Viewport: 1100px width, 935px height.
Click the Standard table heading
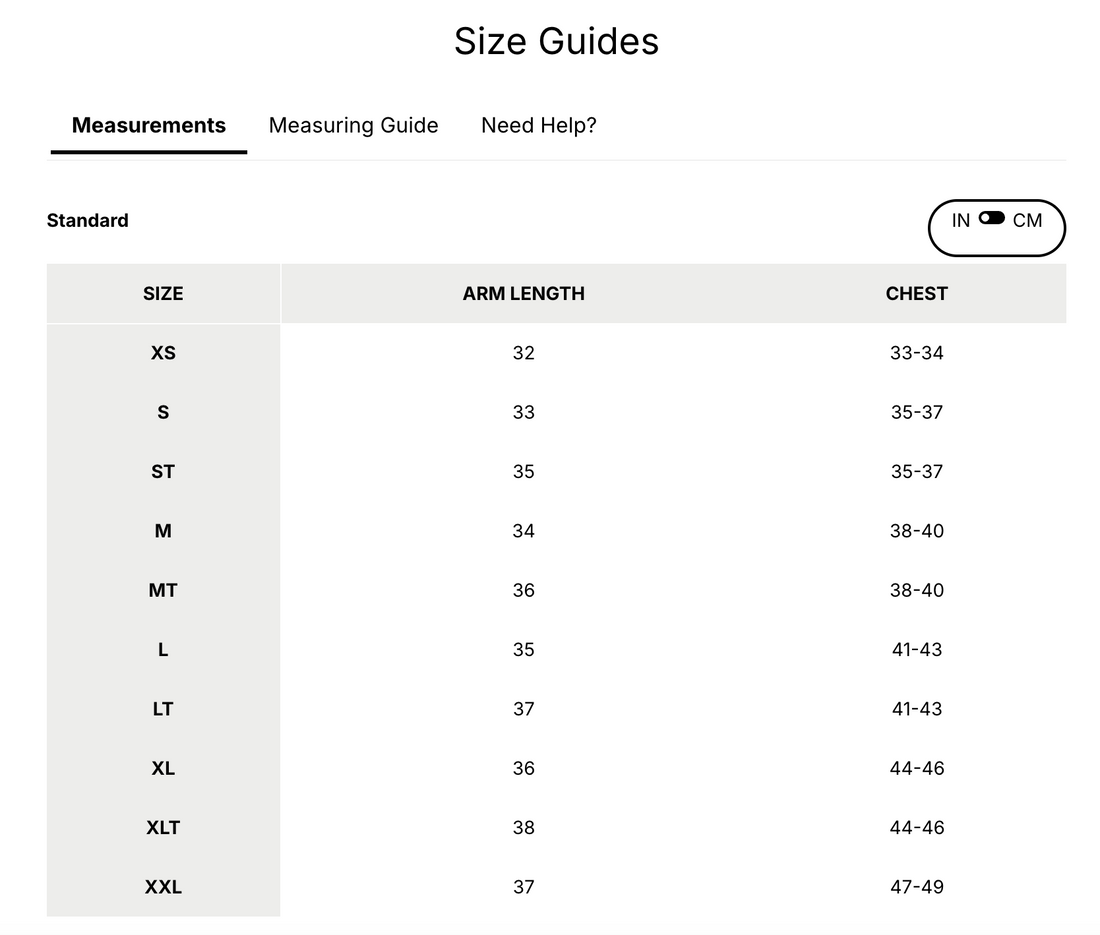click(88, 220)
